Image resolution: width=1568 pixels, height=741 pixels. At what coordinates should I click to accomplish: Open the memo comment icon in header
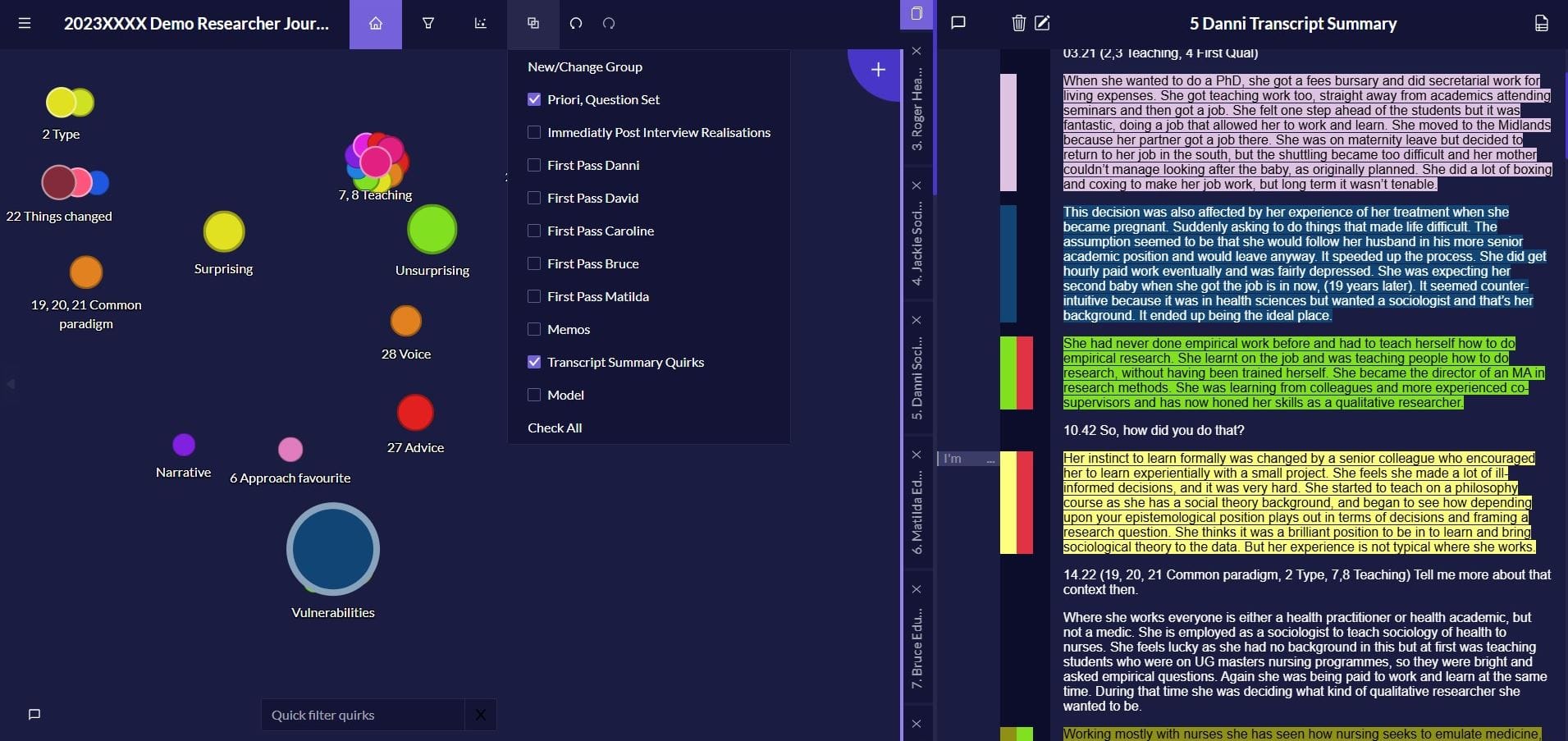[958, 24]
